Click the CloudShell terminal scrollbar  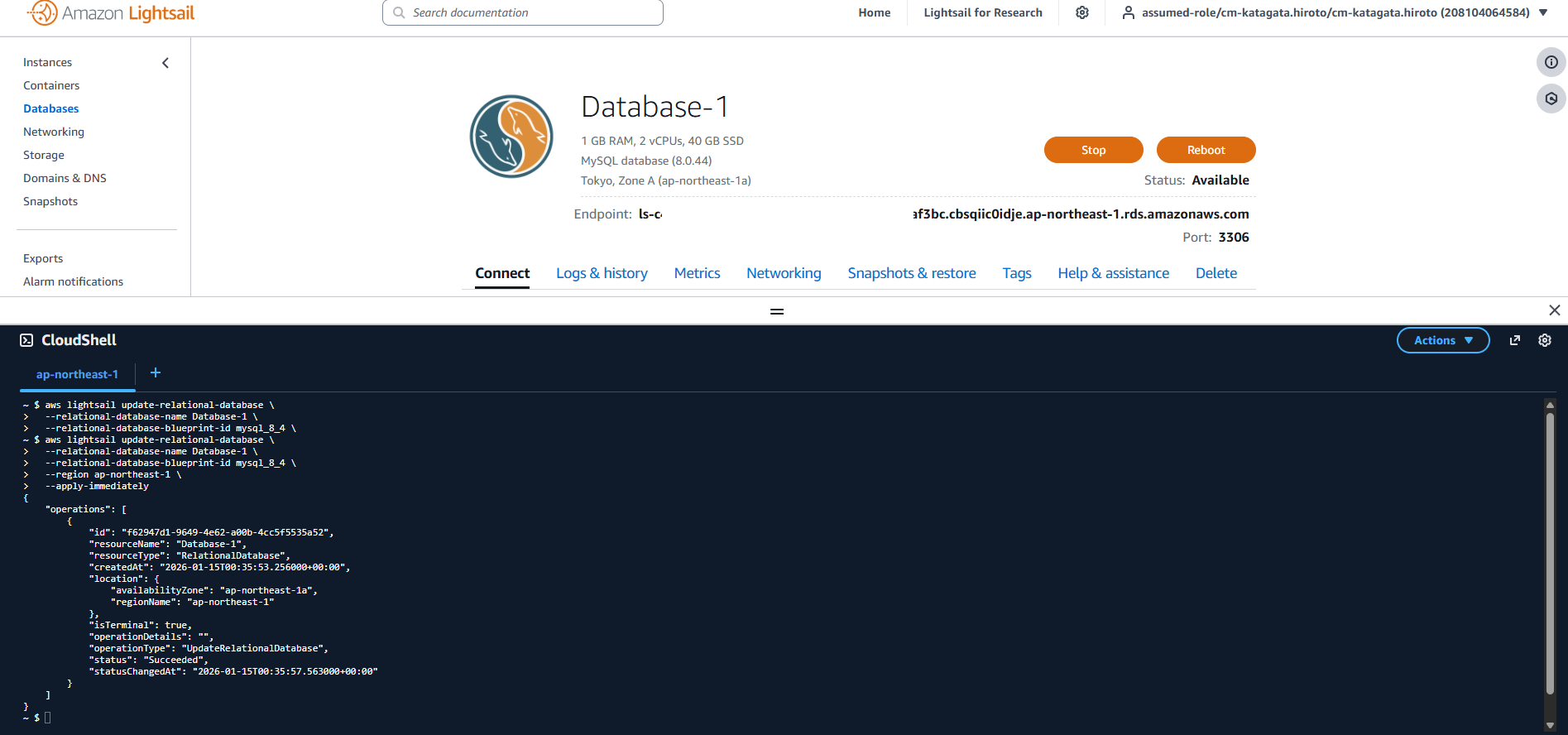(1550, 554)
